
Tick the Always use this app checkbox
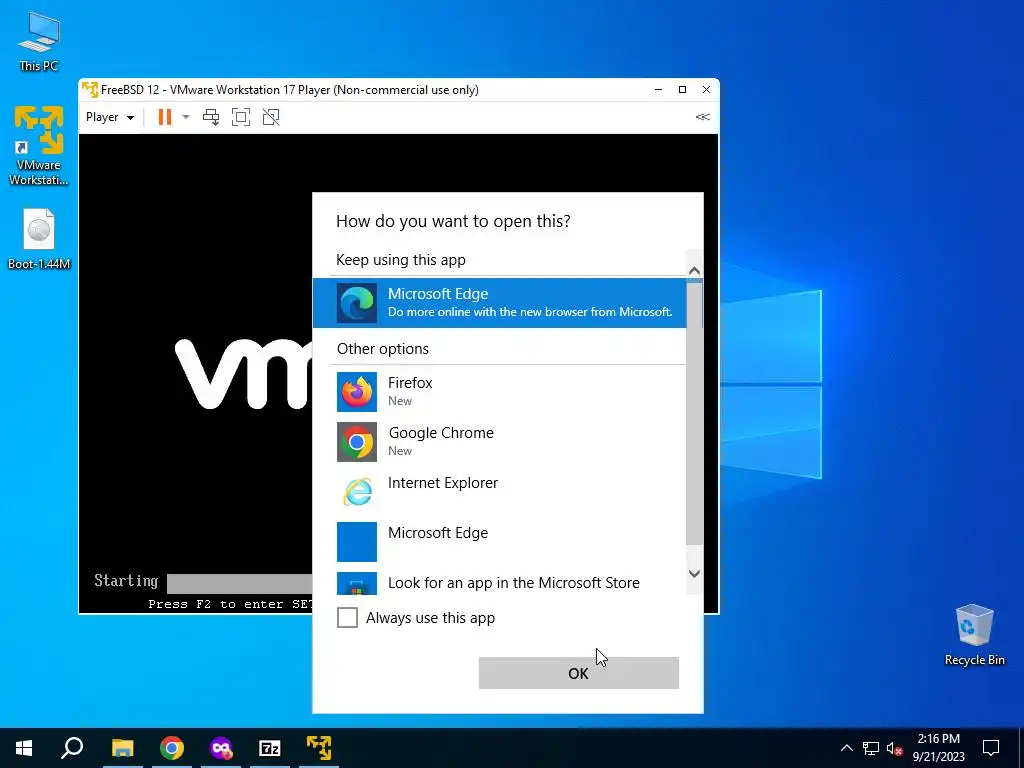click(347, 617)
